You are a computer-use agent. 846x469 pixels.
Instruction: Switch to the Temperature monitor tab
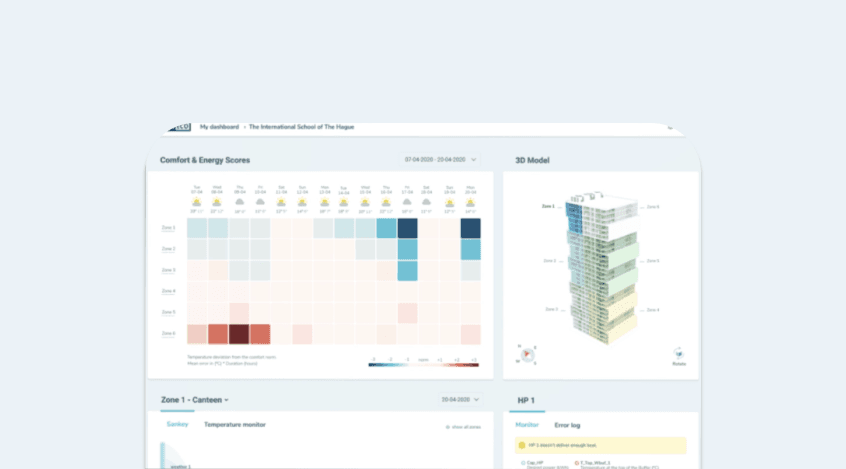pos(235,425)
